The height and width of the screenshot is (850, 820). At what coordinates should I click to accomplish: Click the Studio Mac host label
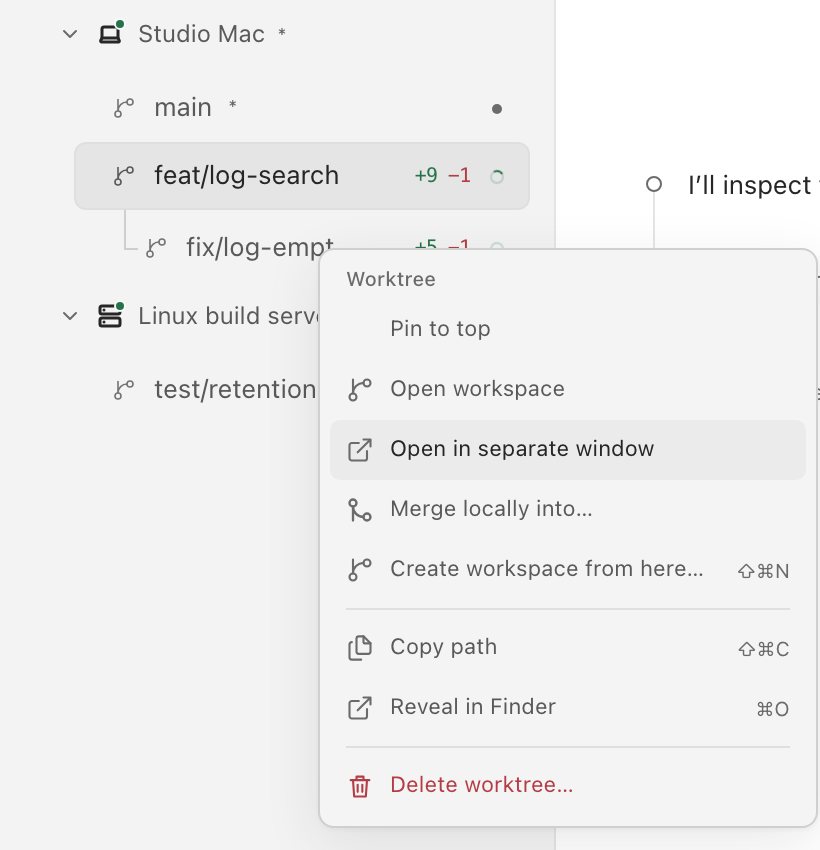tap(202, 34)
